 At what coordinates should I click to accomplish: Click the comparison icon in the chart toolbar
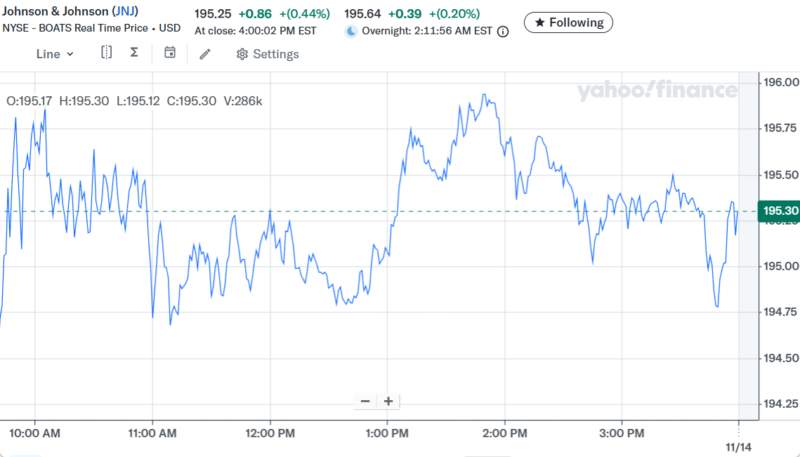[106, 53]
